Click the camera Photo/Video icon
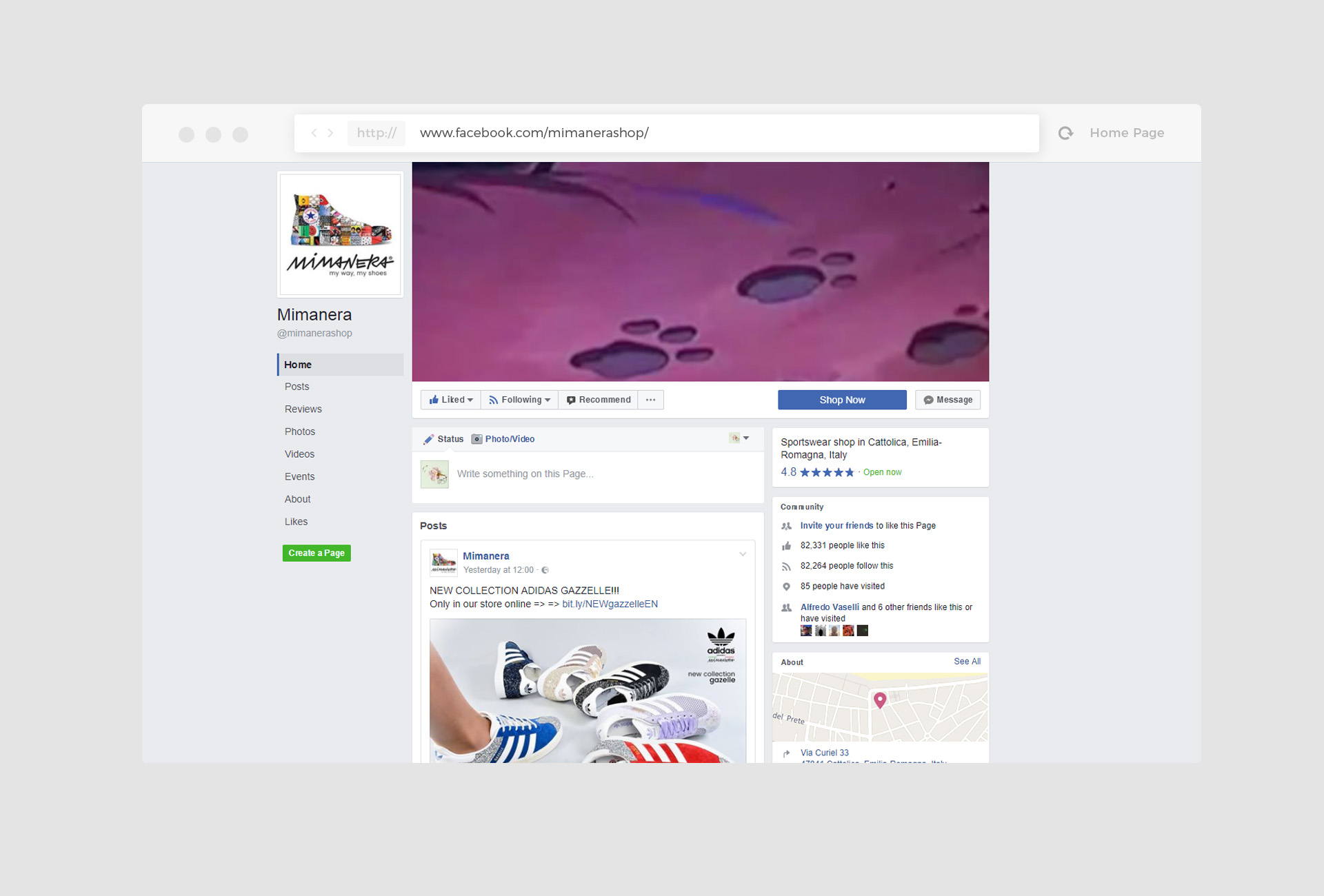The width and height of the screenshot is (1324, 896). [477, 439]
